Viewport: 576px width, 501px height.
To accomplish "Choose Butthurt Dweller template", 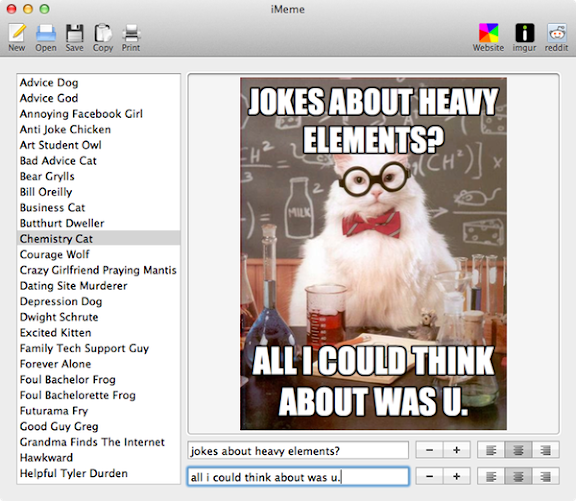I will (x=98, y=223).
